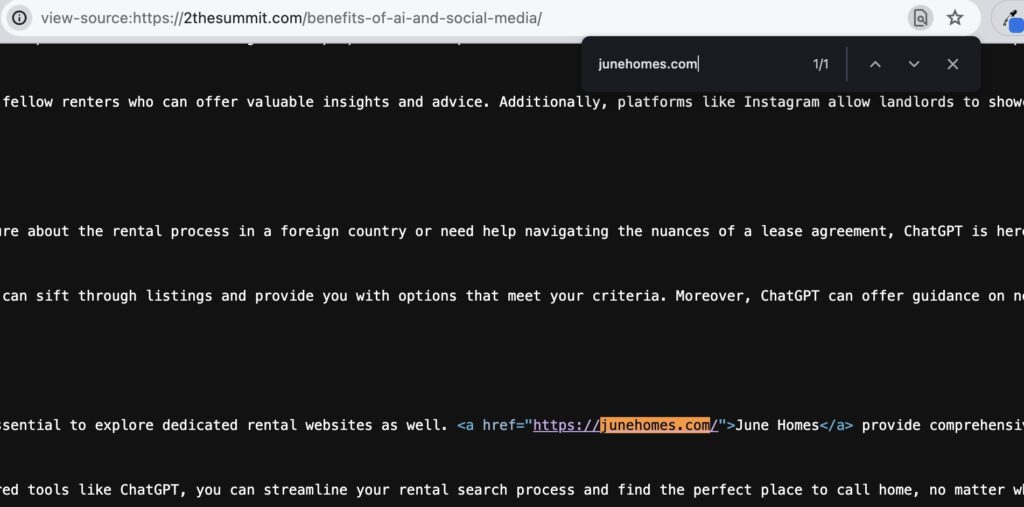Close the find bar
This screenshot has height=507, width=1024.
tap(952, 64)
